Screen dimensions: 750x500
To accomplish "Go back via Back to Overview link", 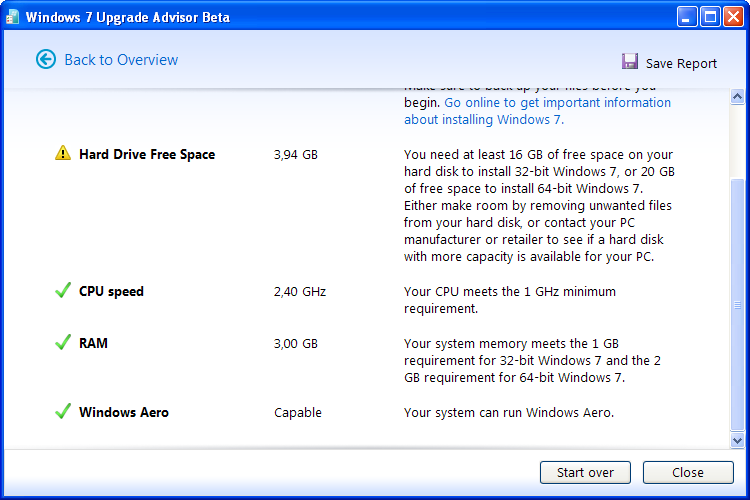I will click(121, 60).
